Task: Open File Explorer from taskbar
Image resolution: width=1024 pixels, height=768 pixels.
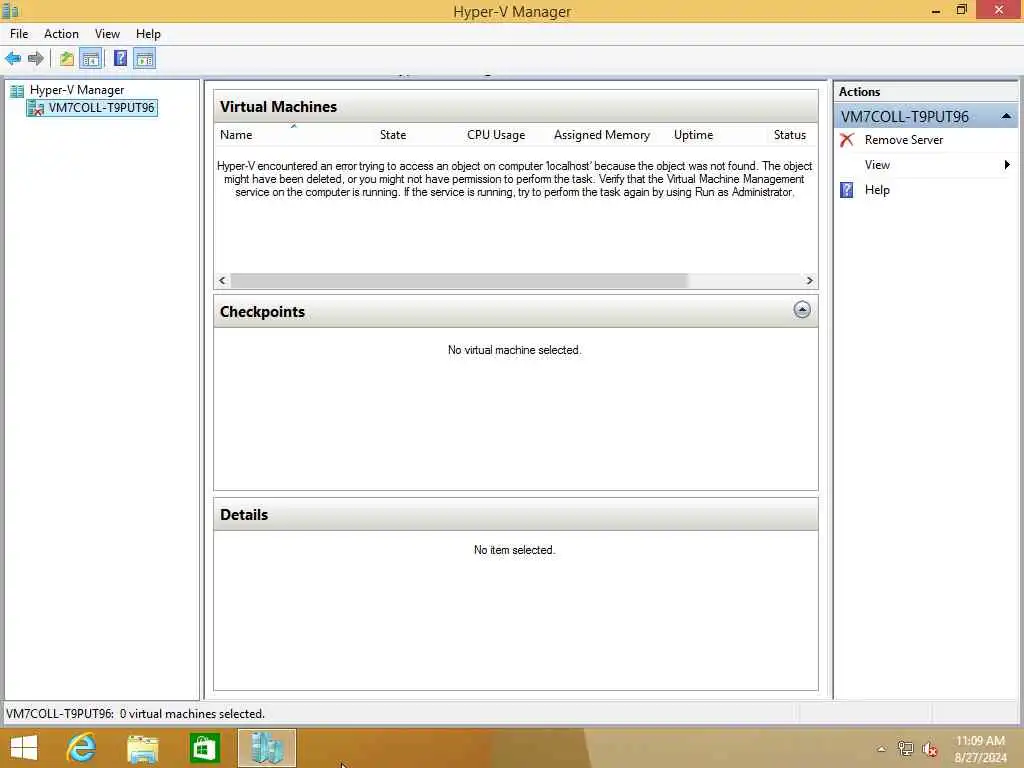Action: coord(143,748)
